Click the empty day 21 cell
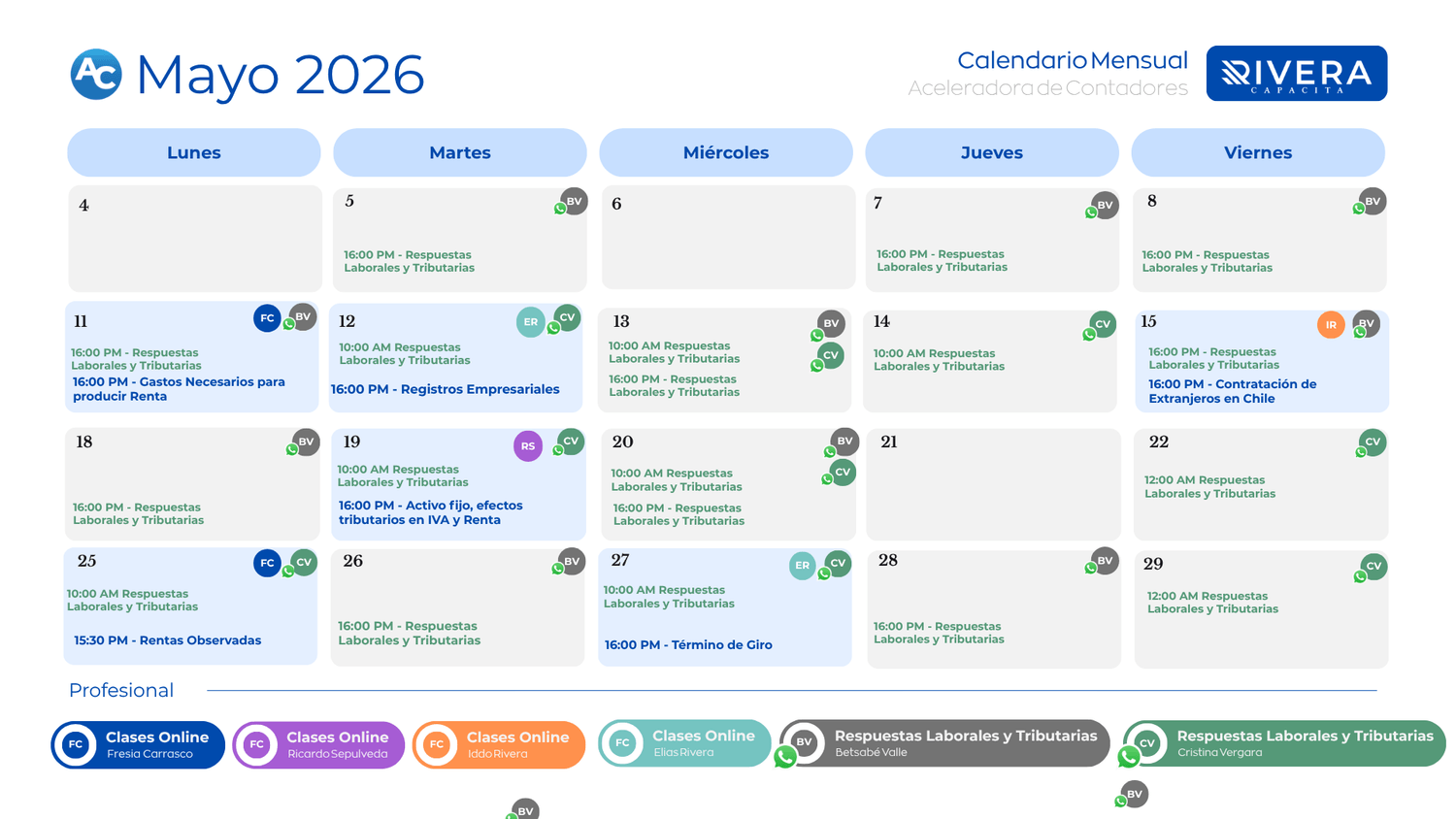 pos(993,484)
